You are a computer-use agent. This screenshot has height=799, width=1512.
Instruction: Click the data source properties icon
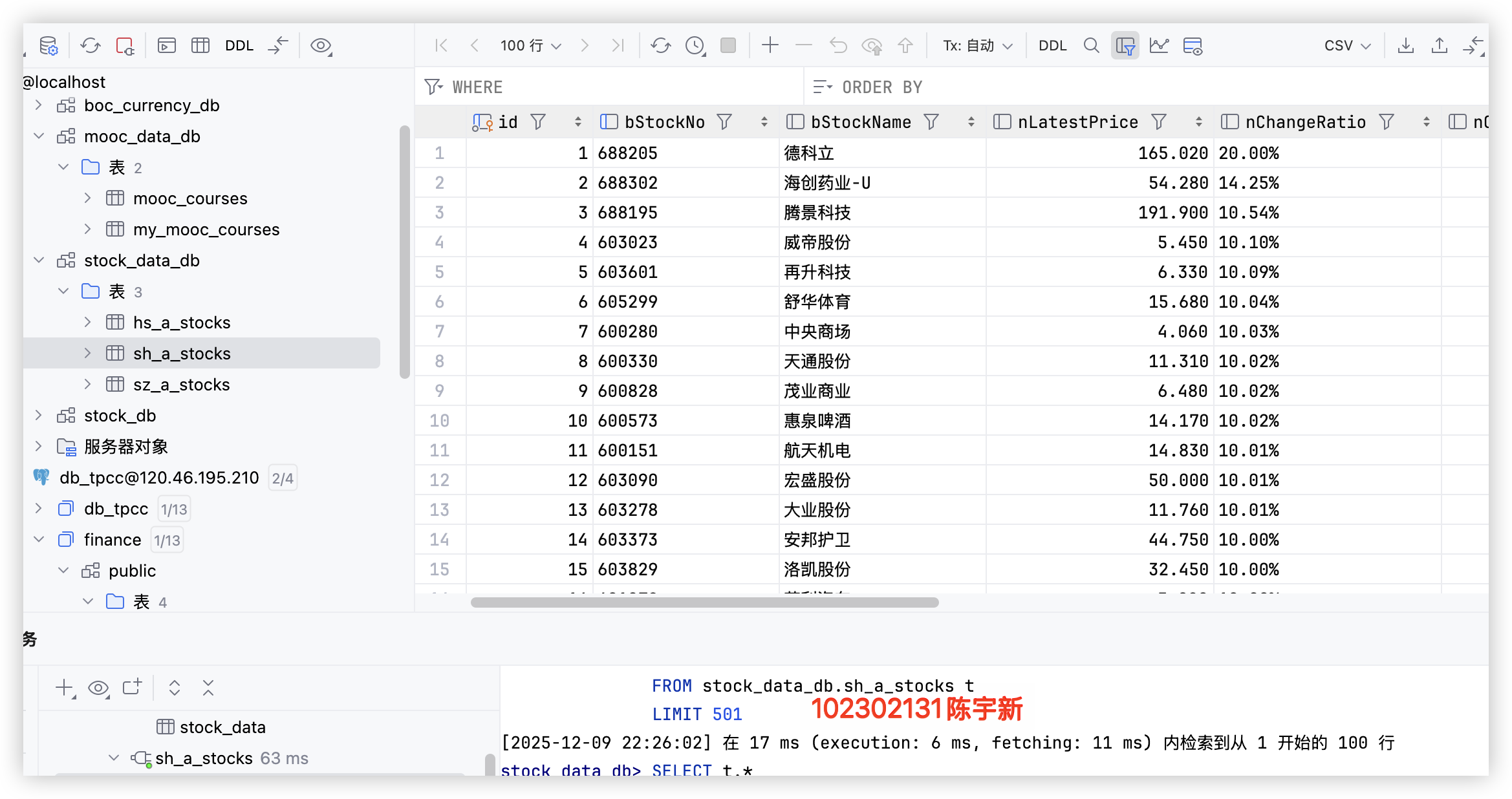(x=49, y=46)
